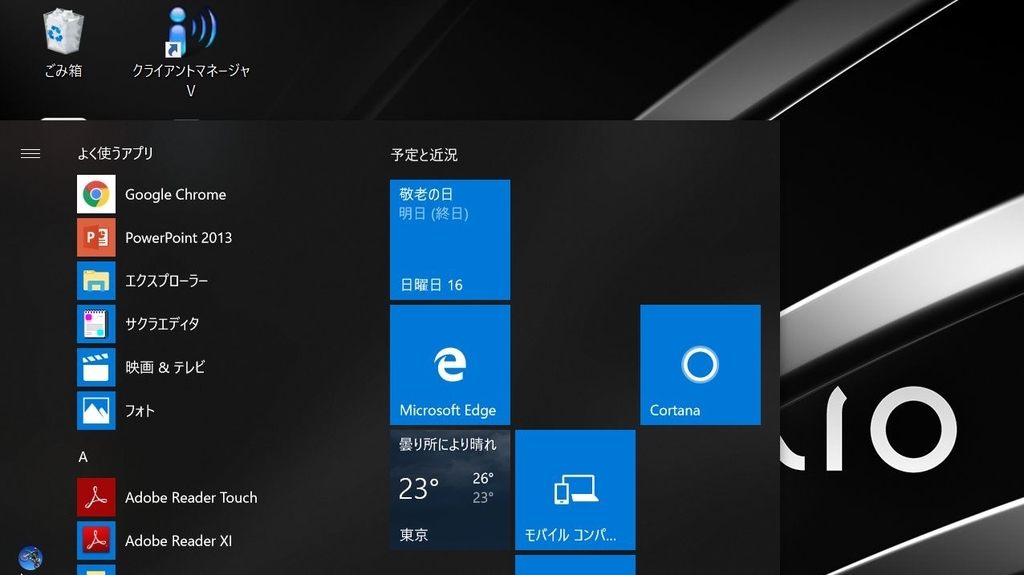Open フォト by its label
This screenshot has height=575, width=1024.
[x=140, y=411]
